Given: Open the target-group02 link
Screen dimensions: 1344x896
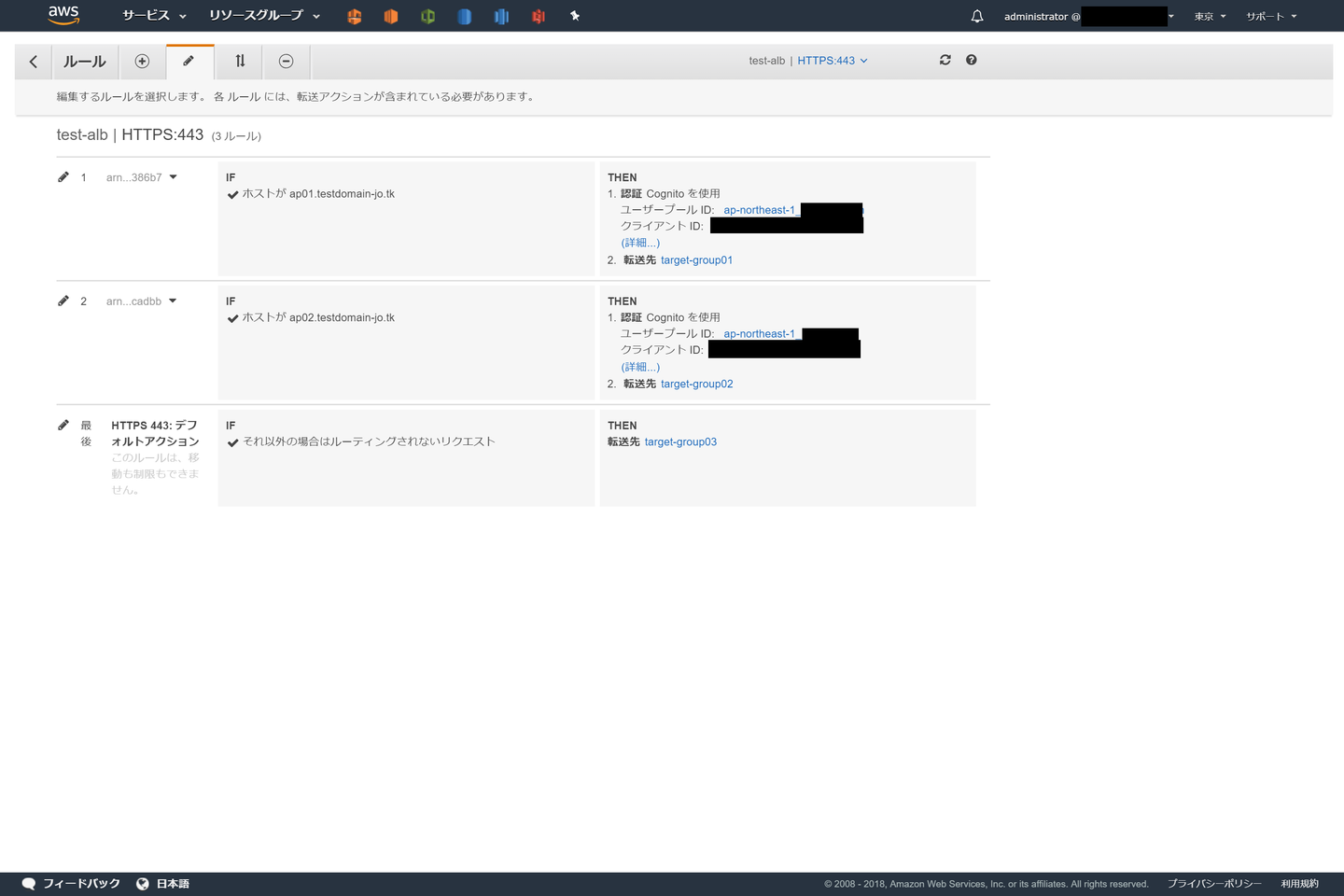Looking at the screenshot, I should click(x=696, y=384).
